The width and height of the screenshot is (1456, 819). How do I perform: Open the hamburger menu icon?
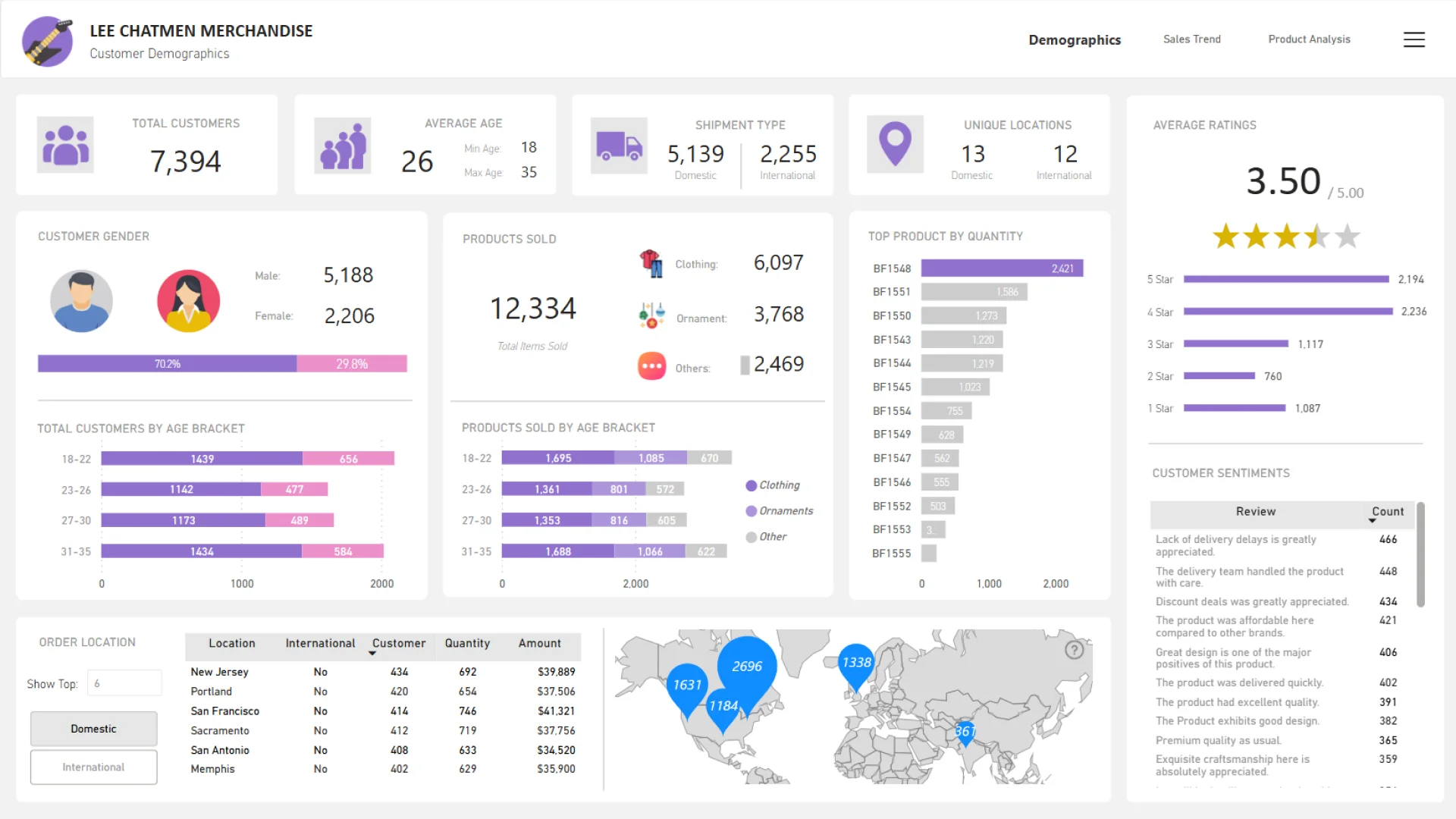coord(1414,39)
